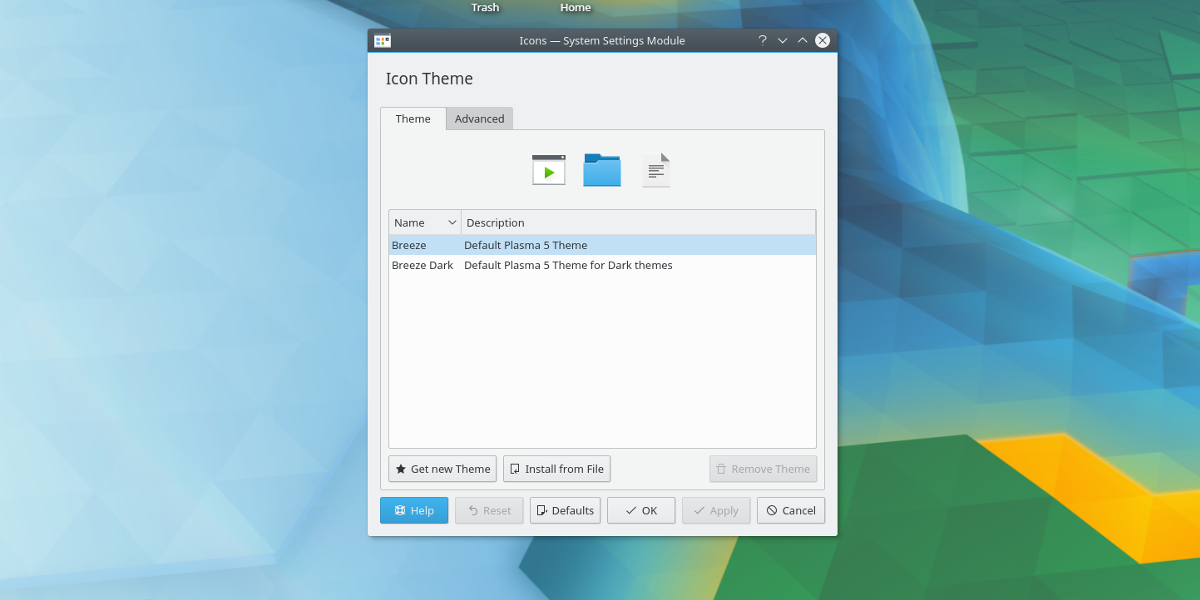The height and width of the screenshot is (600, 1200).
Task: Select the Breeze Dark theme name
Action: click(x=422, y=265)
